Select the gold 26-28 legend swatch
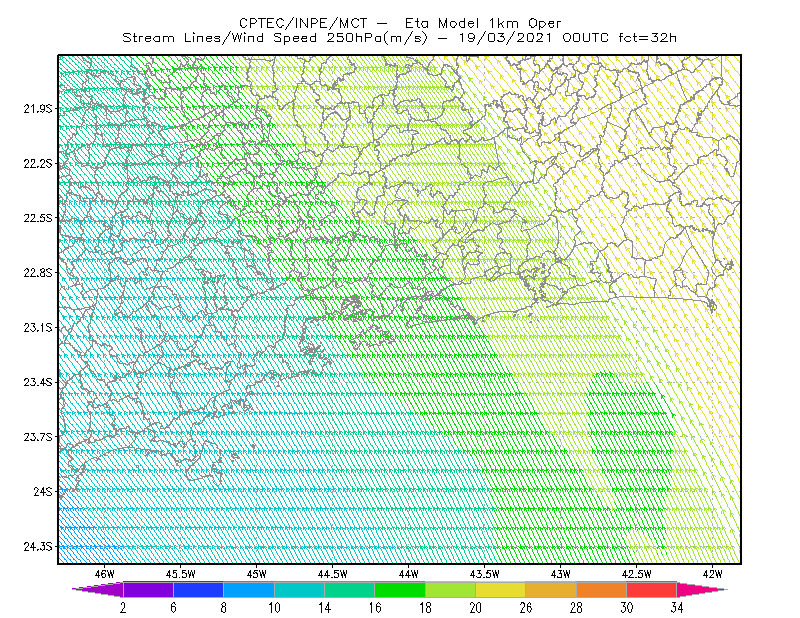The width and height of the screenshot is (800, 618). pyautogui.click(x=551, y=589)
